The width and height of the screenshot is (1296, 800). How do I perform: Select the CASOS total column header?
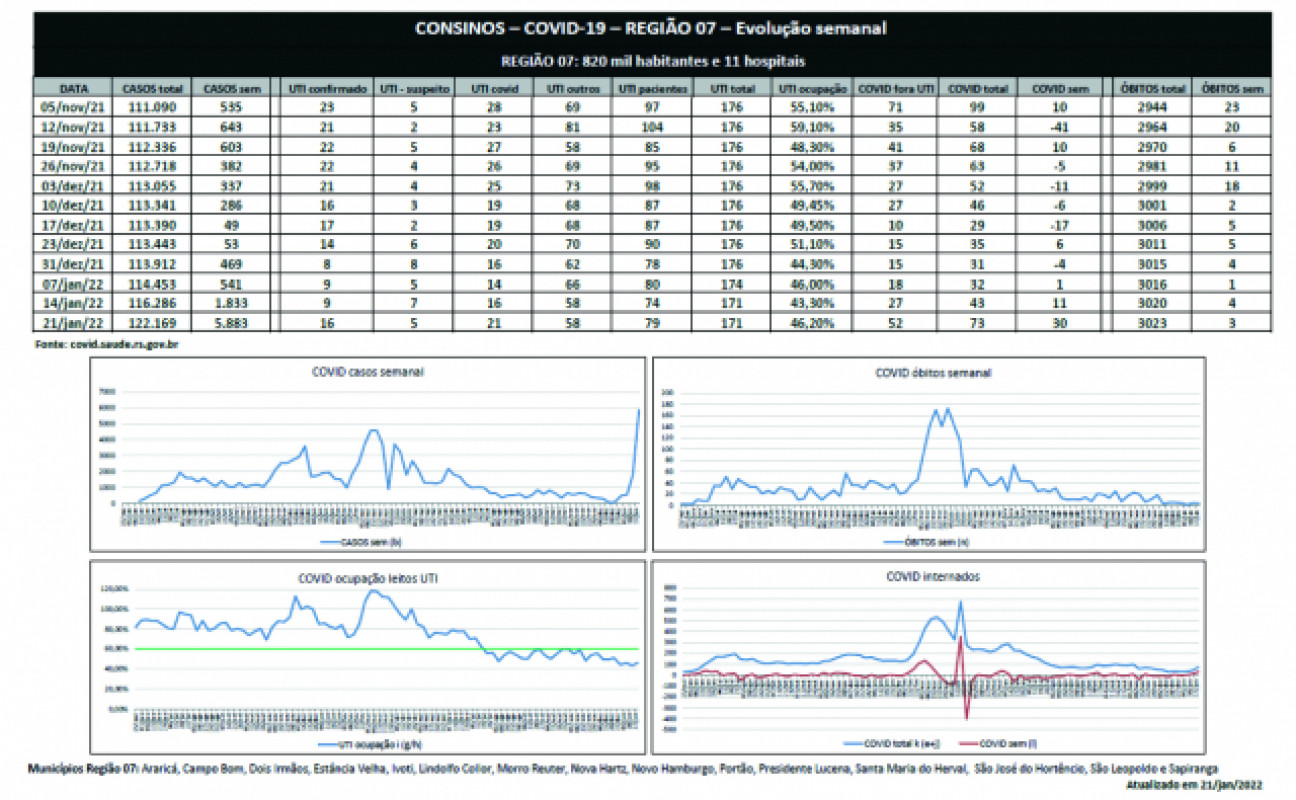(x=150, y=89)
